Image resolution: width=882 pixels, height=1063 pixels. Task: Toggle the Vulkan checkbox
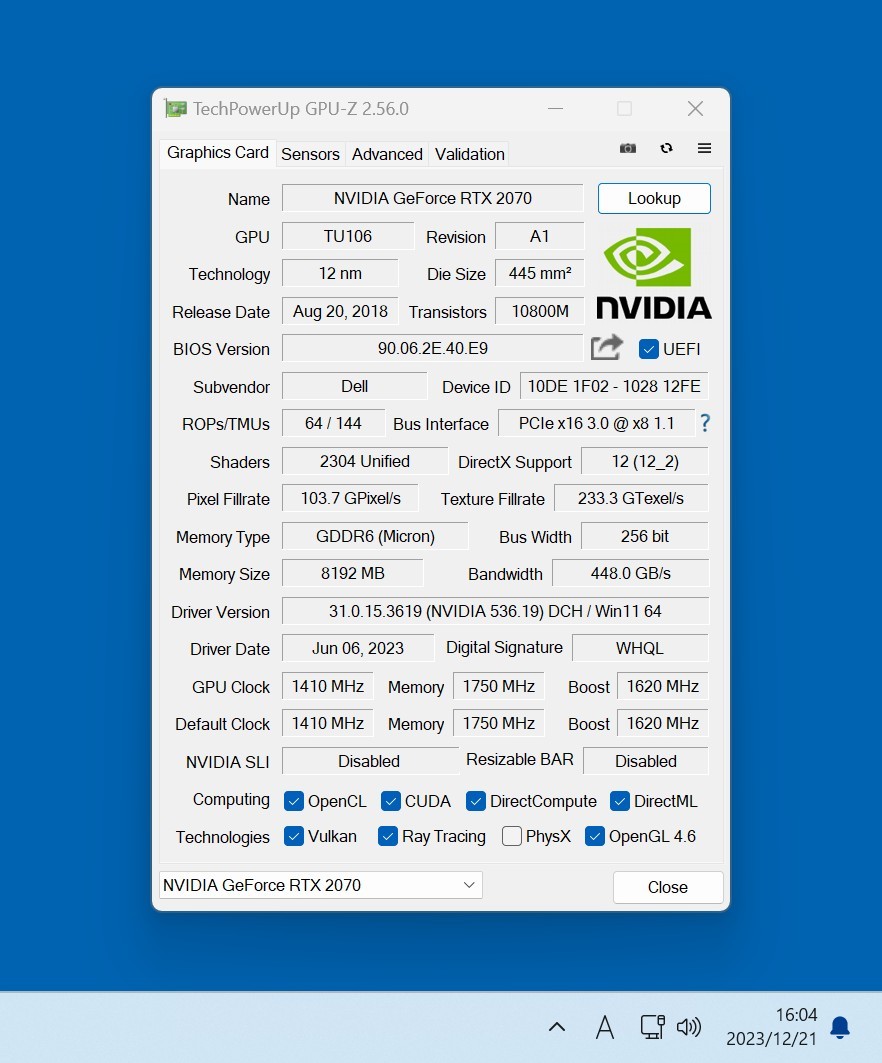coord(294,836)
